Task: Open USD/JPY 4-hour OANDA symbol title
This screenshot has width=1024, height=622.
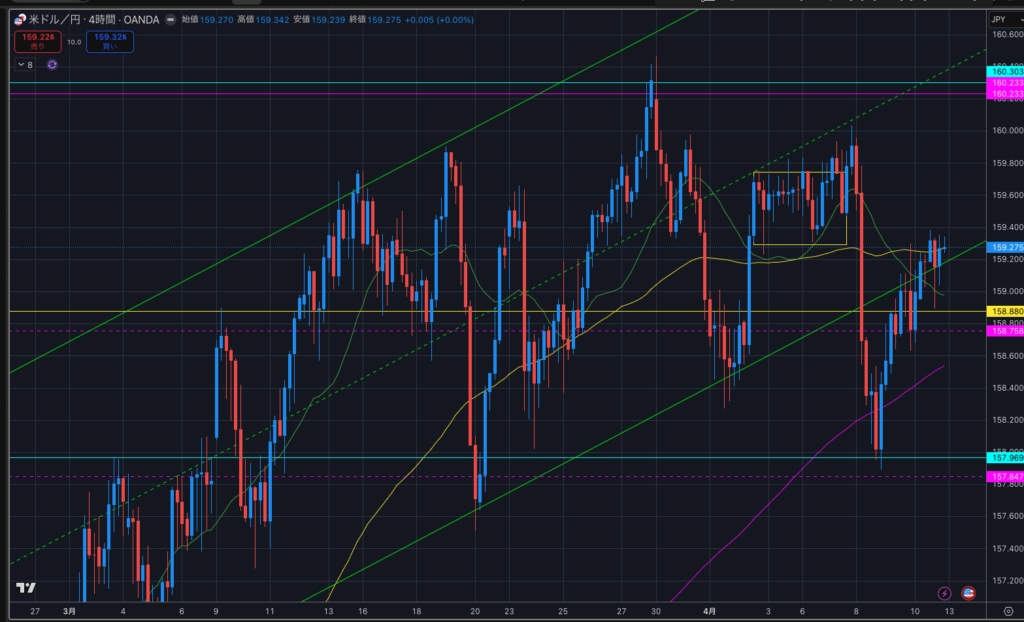Action: pos(92,19)
